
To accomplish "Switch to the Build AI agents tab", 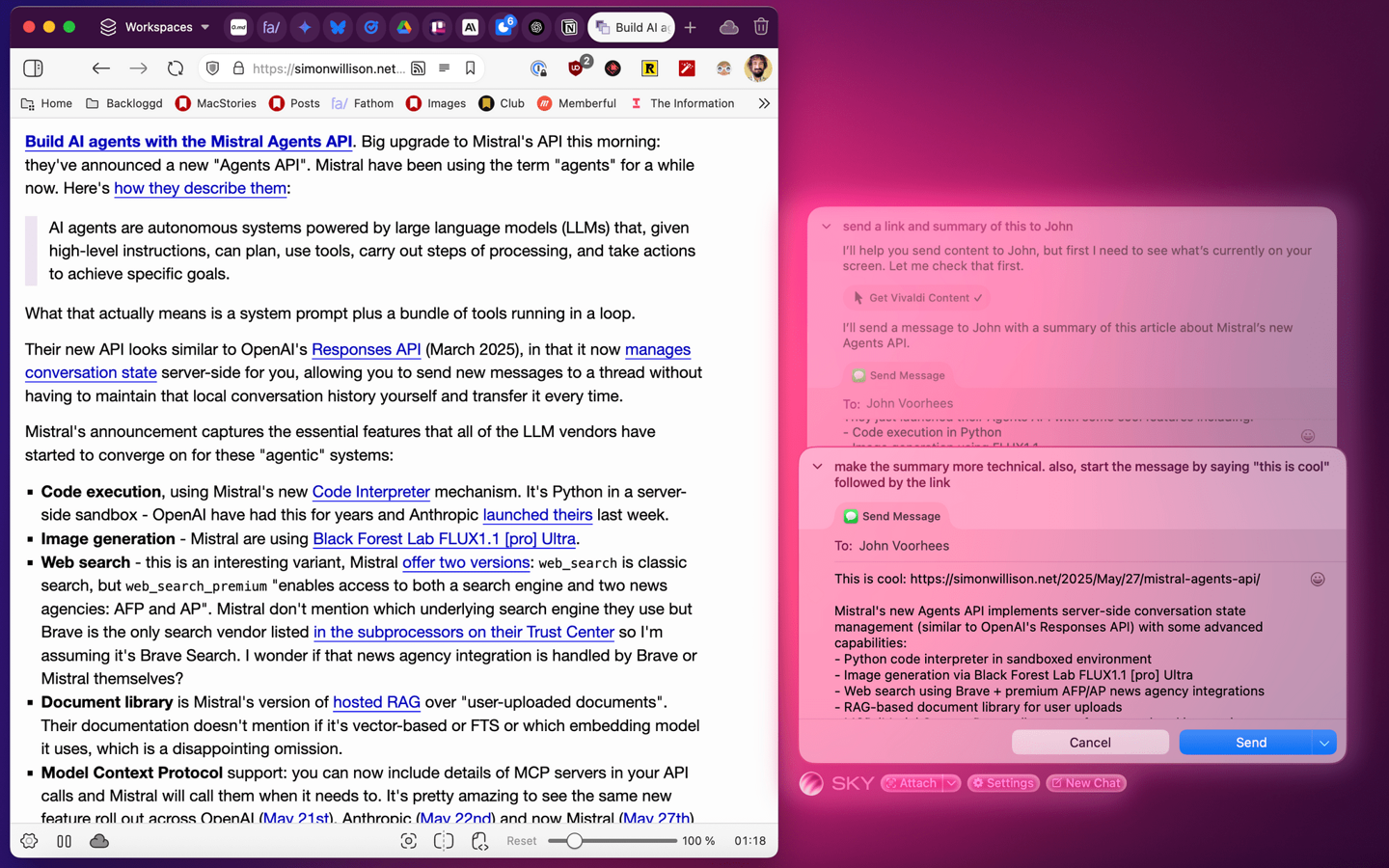I will tap(632, 27).
